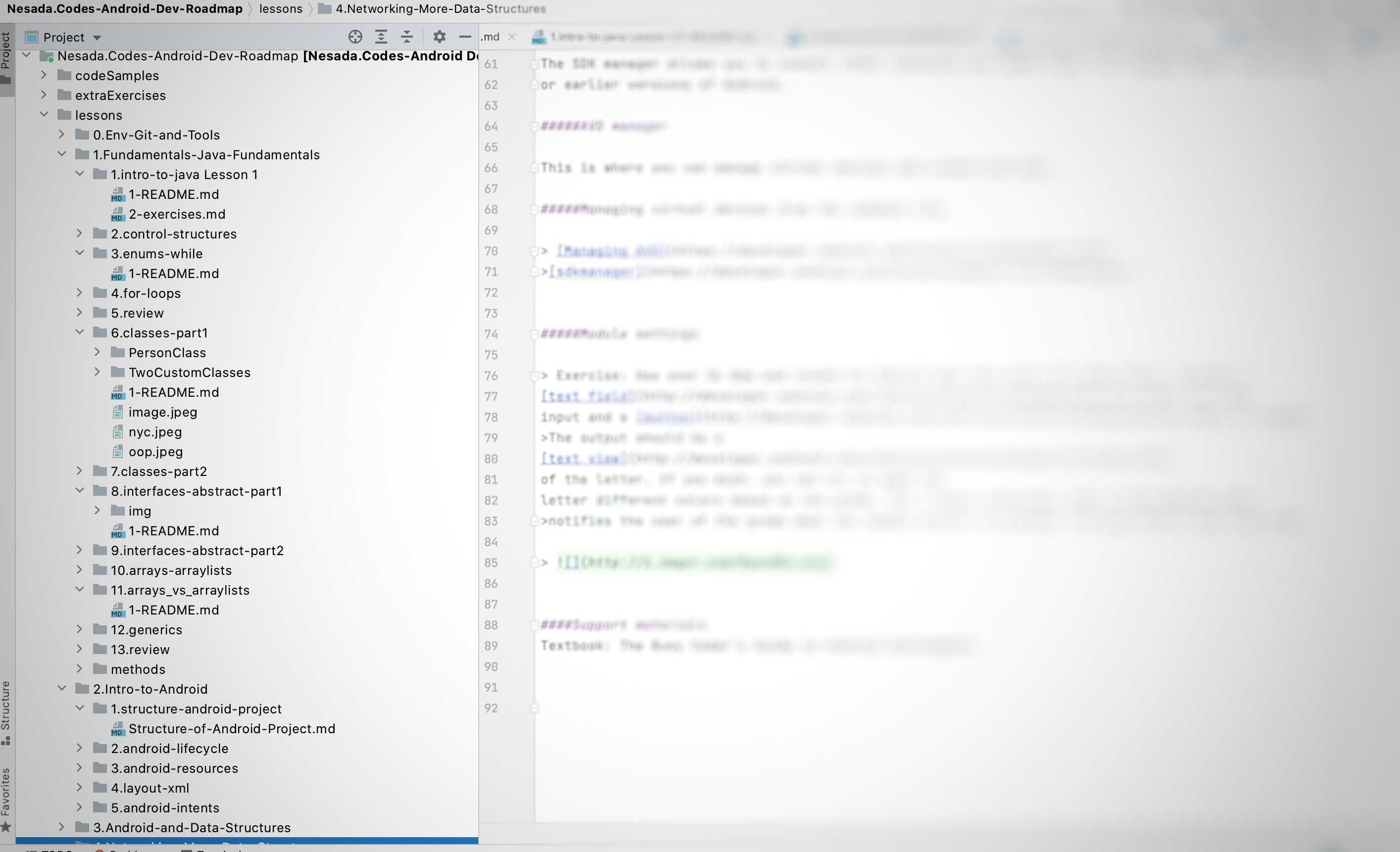
Task: Select lessons in the navigation breadcrumb
Action: point(280,8)
